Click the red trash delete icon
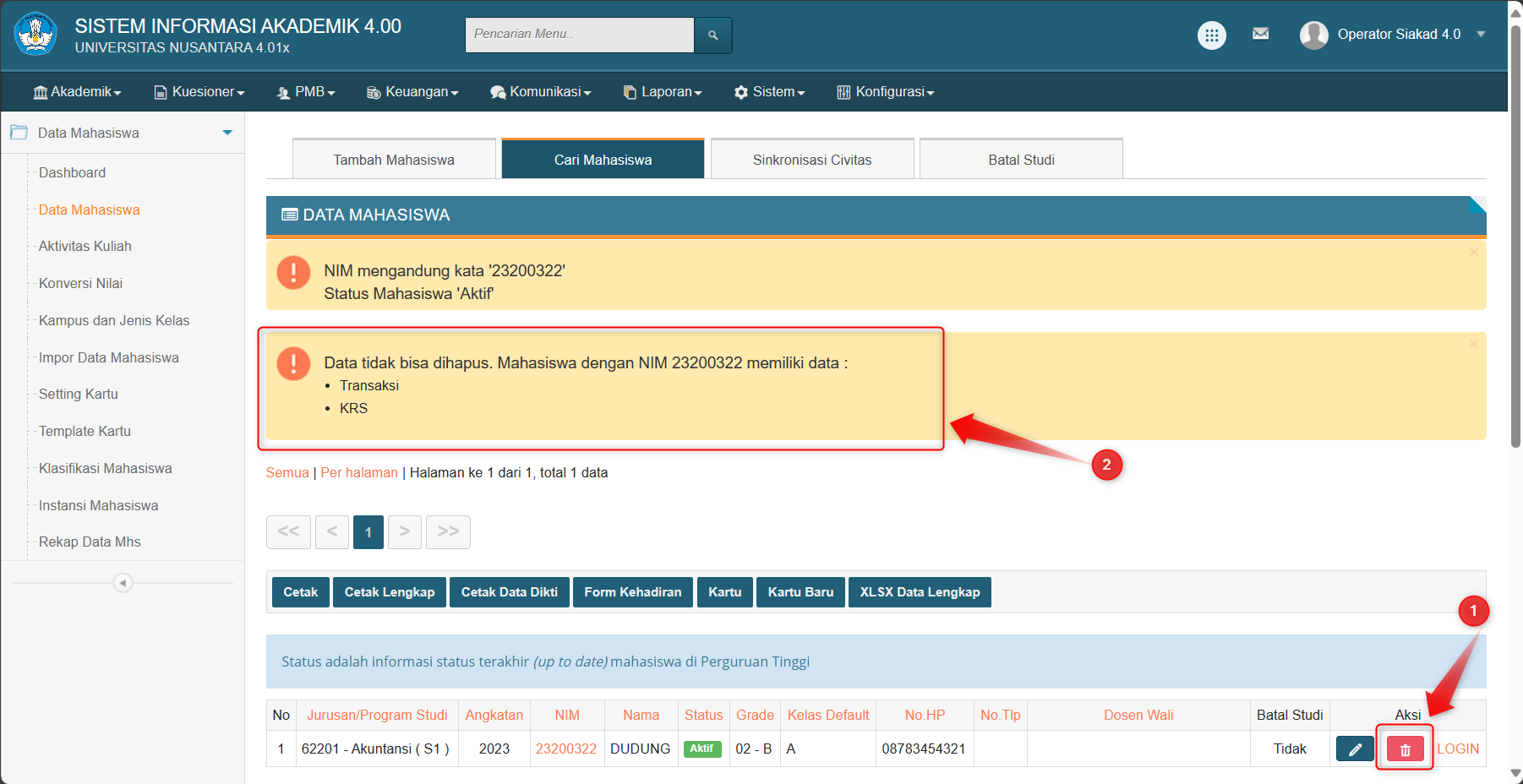Screen dimensions: 1523x784 click(1405, 749)
